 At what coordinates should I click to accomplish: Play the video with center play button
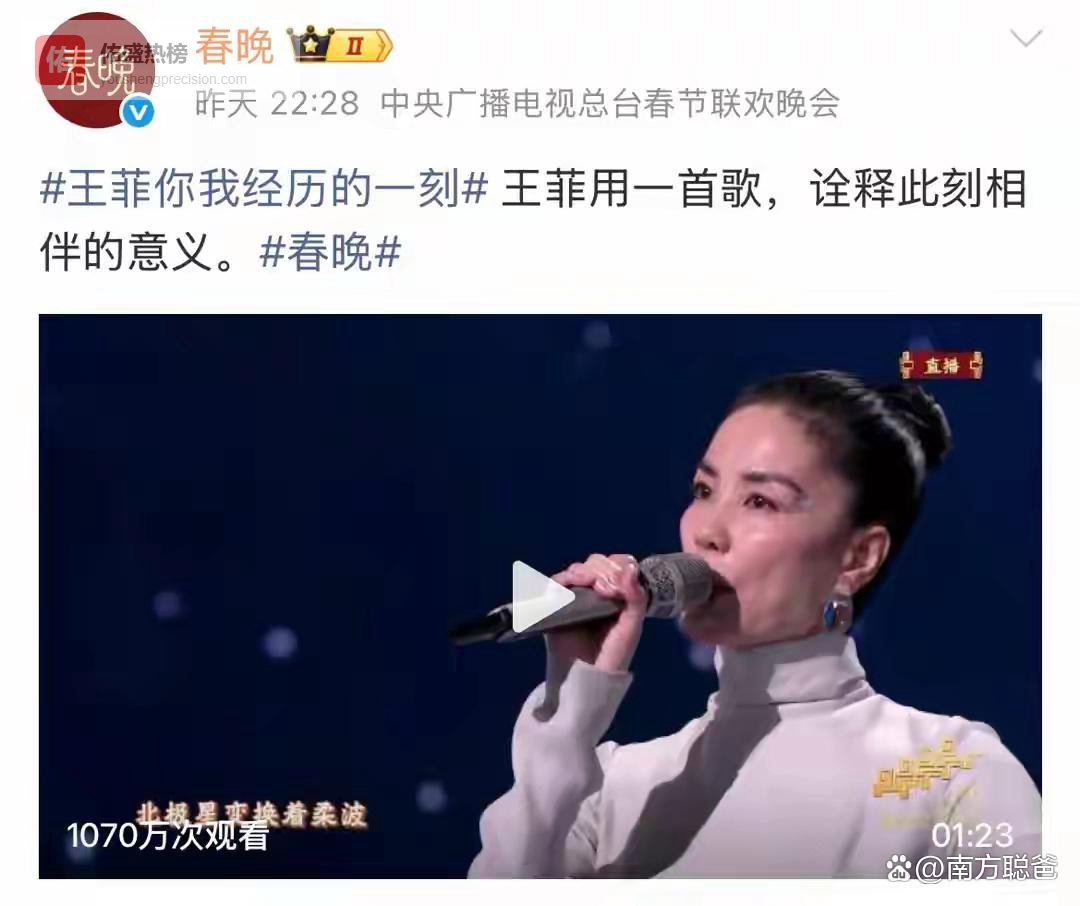541,596
